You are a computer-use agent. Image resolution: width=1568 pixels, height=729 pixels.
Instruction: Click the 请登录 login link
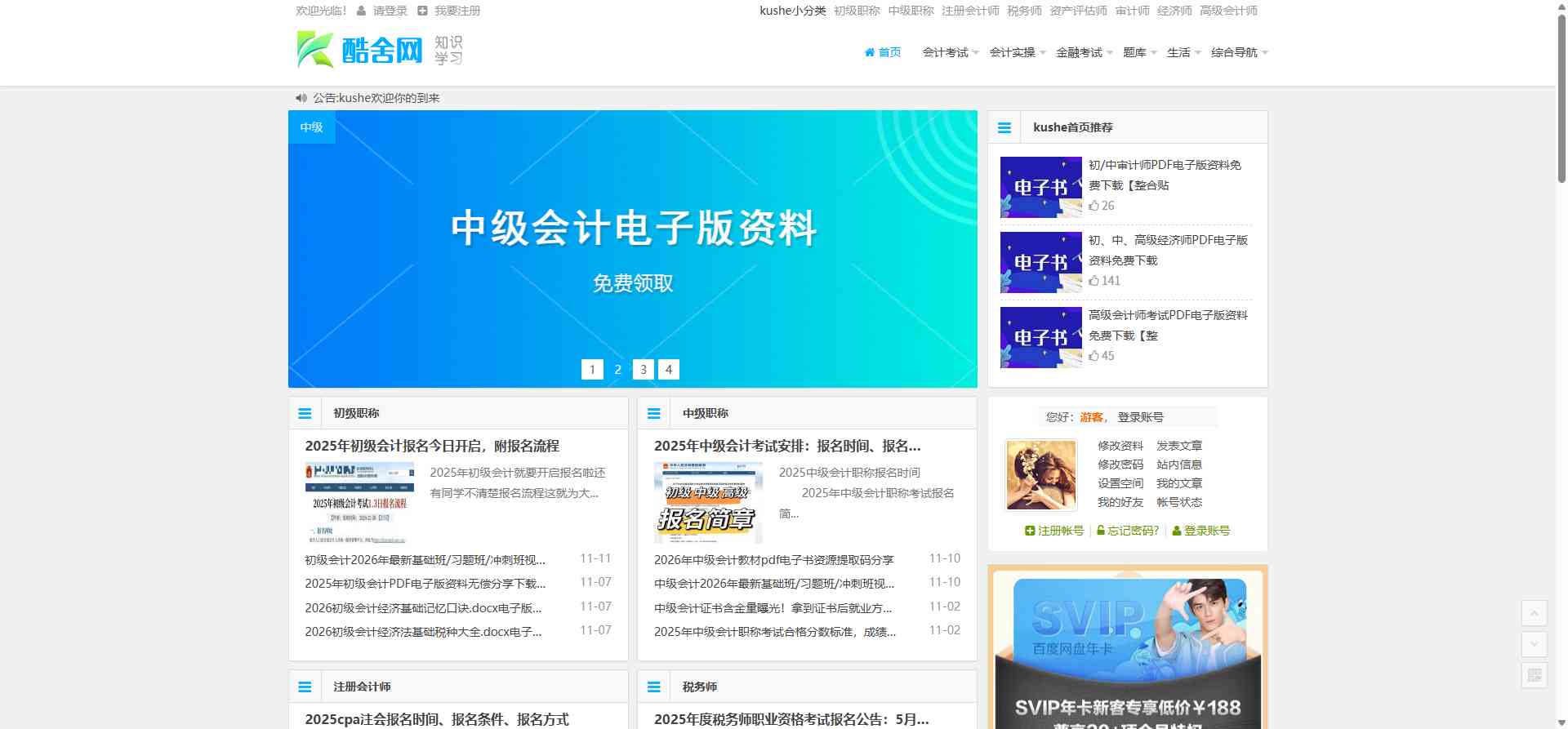(x=390, y=11)
